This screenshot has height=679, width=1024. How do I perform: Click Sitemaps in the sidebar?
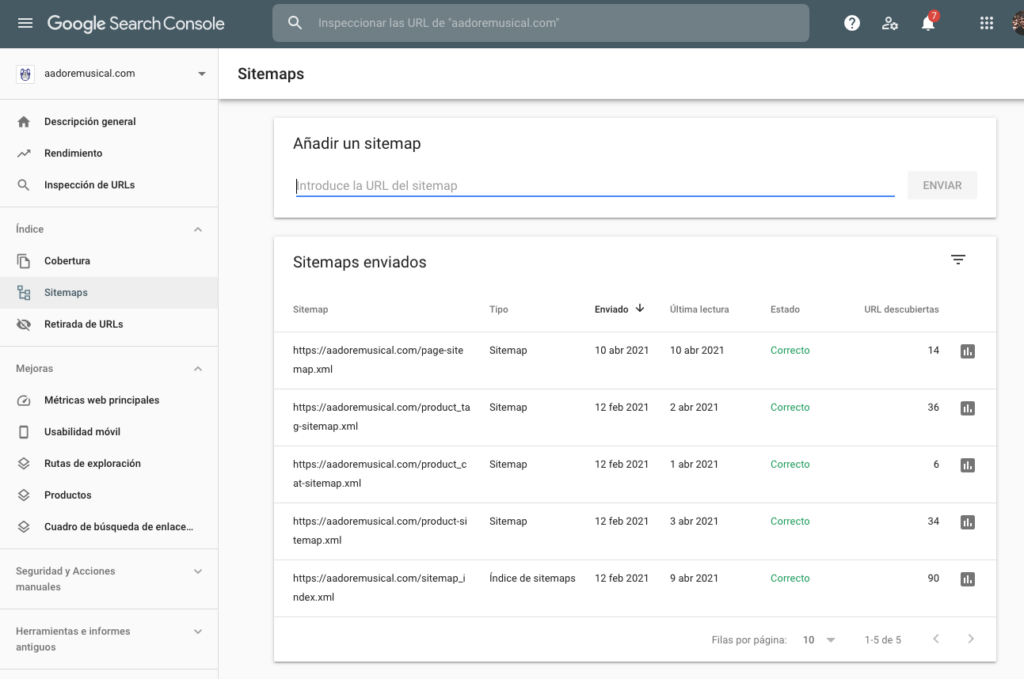[x=66, y=292]
